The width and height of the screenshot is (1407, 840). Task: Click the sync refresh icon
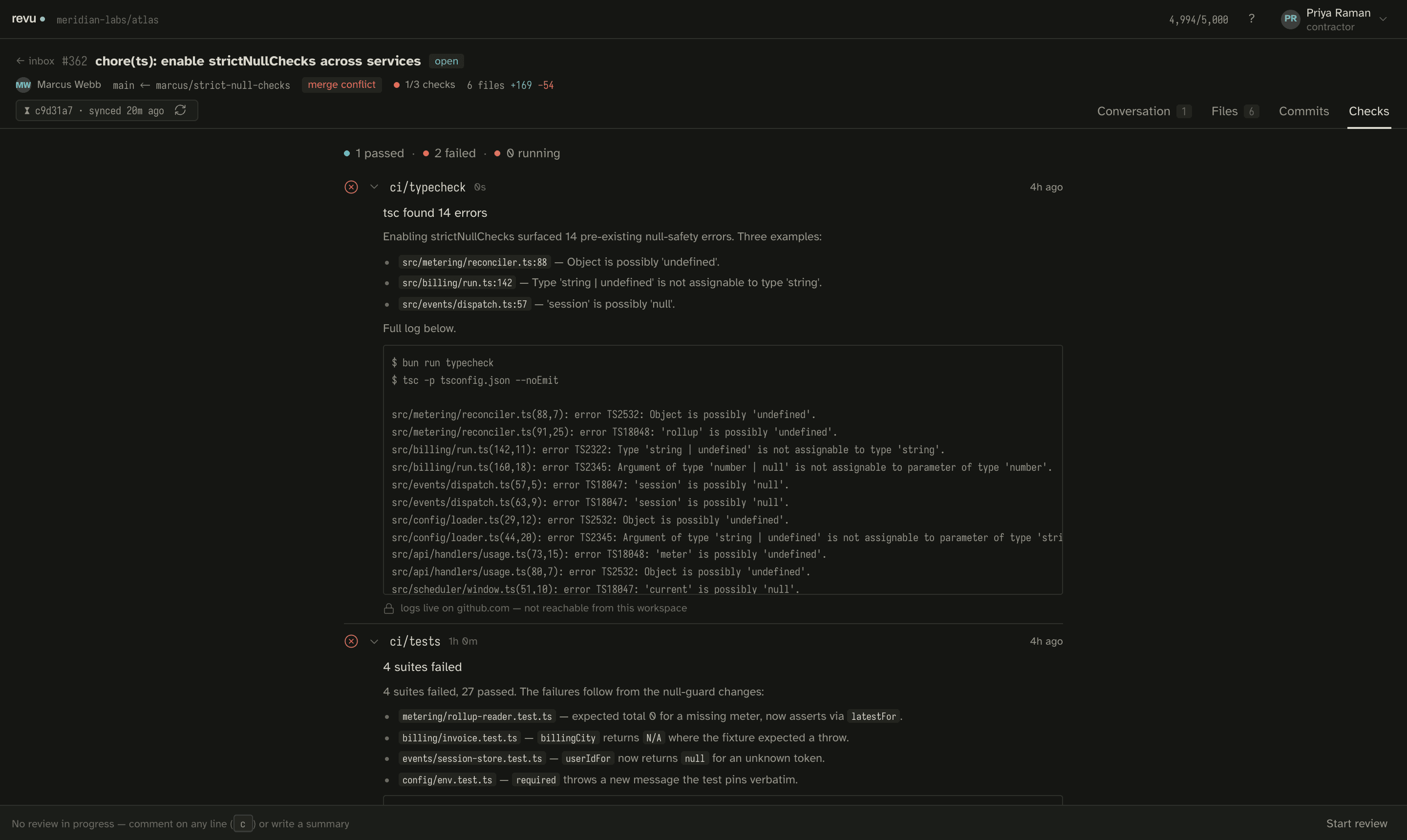(x=180, y=110)
